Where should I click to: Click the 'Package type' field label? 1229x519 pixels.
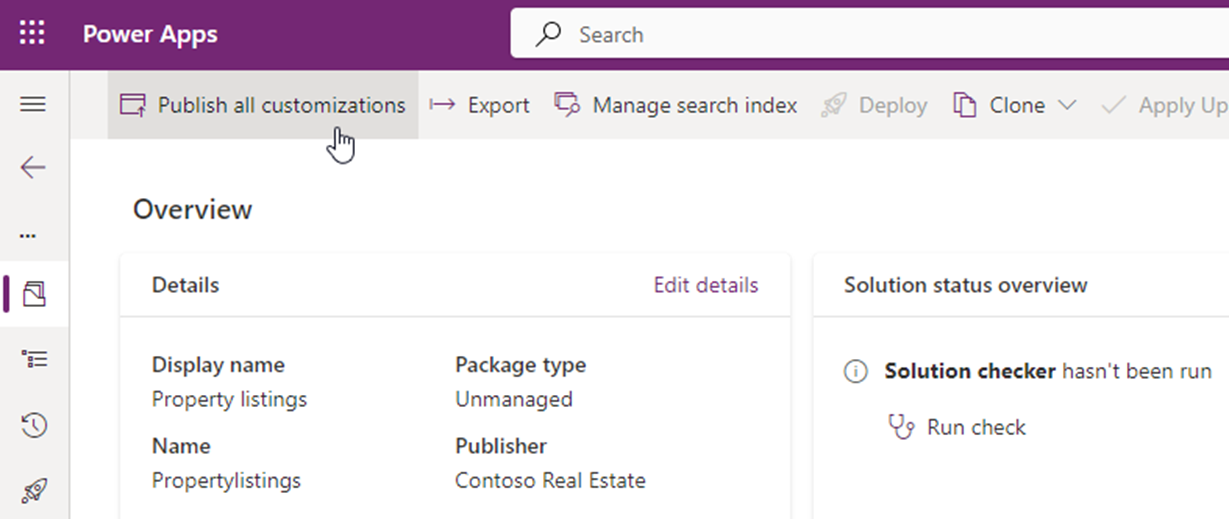(520, 365)
